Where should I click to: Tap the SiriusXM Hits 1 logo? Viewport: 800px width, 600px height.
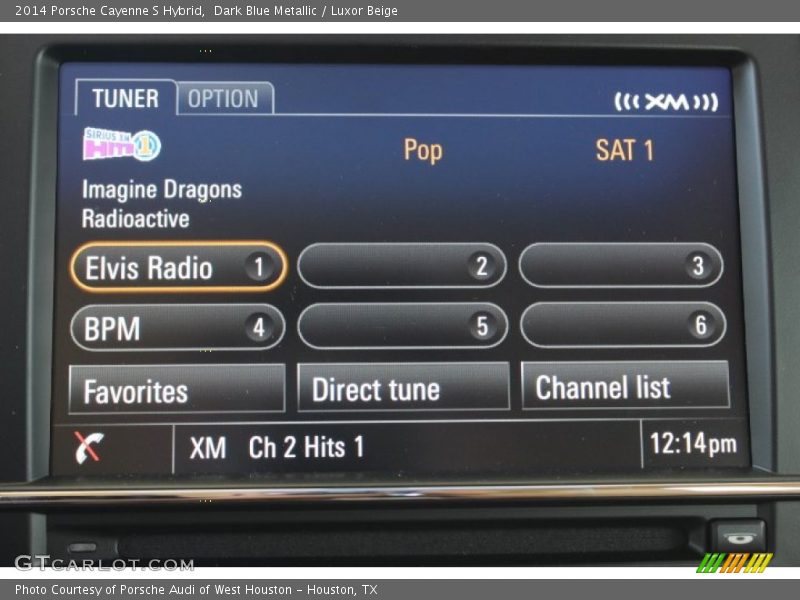click(x=122, y=144)
